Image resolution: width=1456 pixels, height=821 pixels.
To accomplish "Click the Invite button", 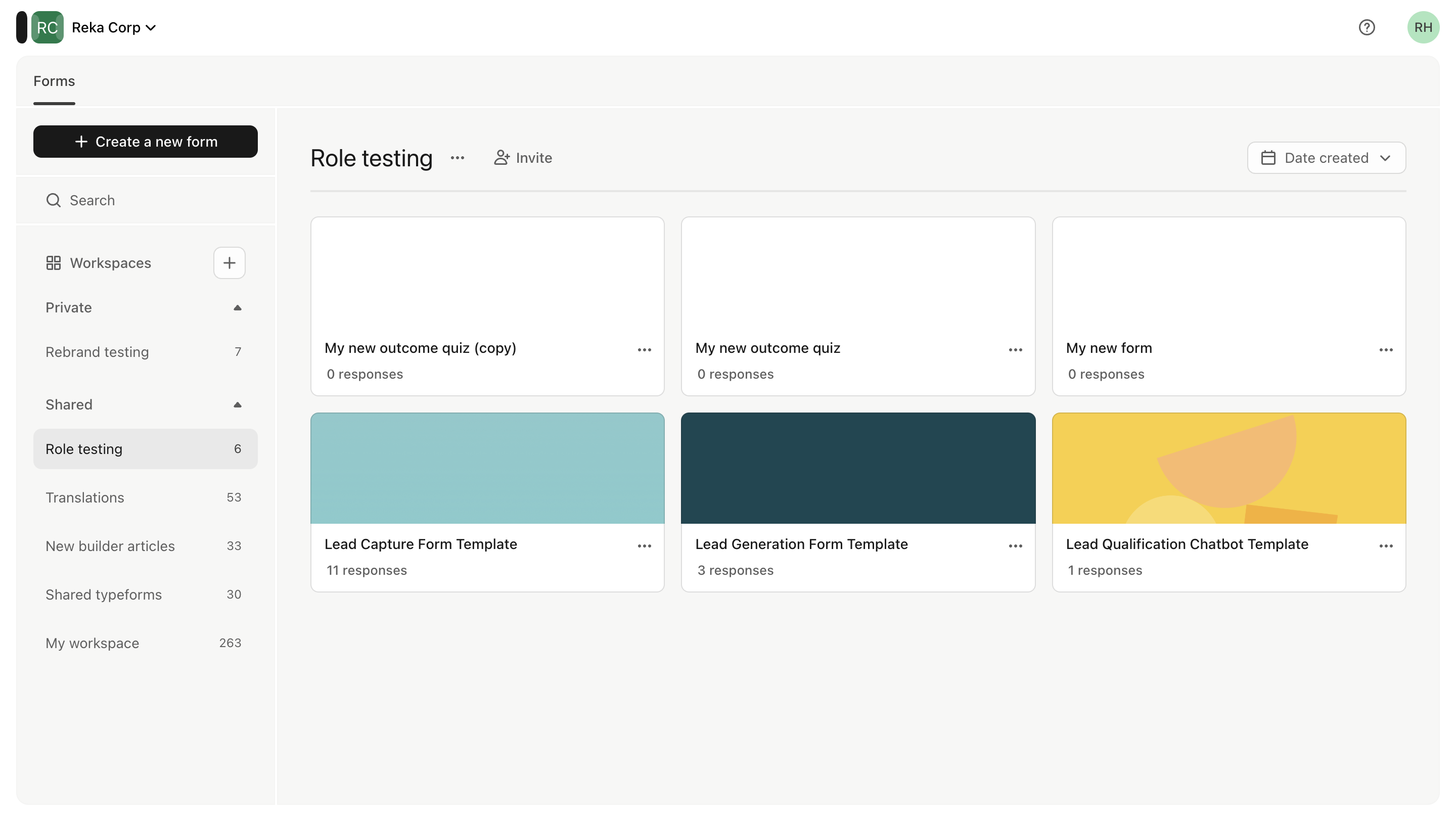I will (522, 158).
